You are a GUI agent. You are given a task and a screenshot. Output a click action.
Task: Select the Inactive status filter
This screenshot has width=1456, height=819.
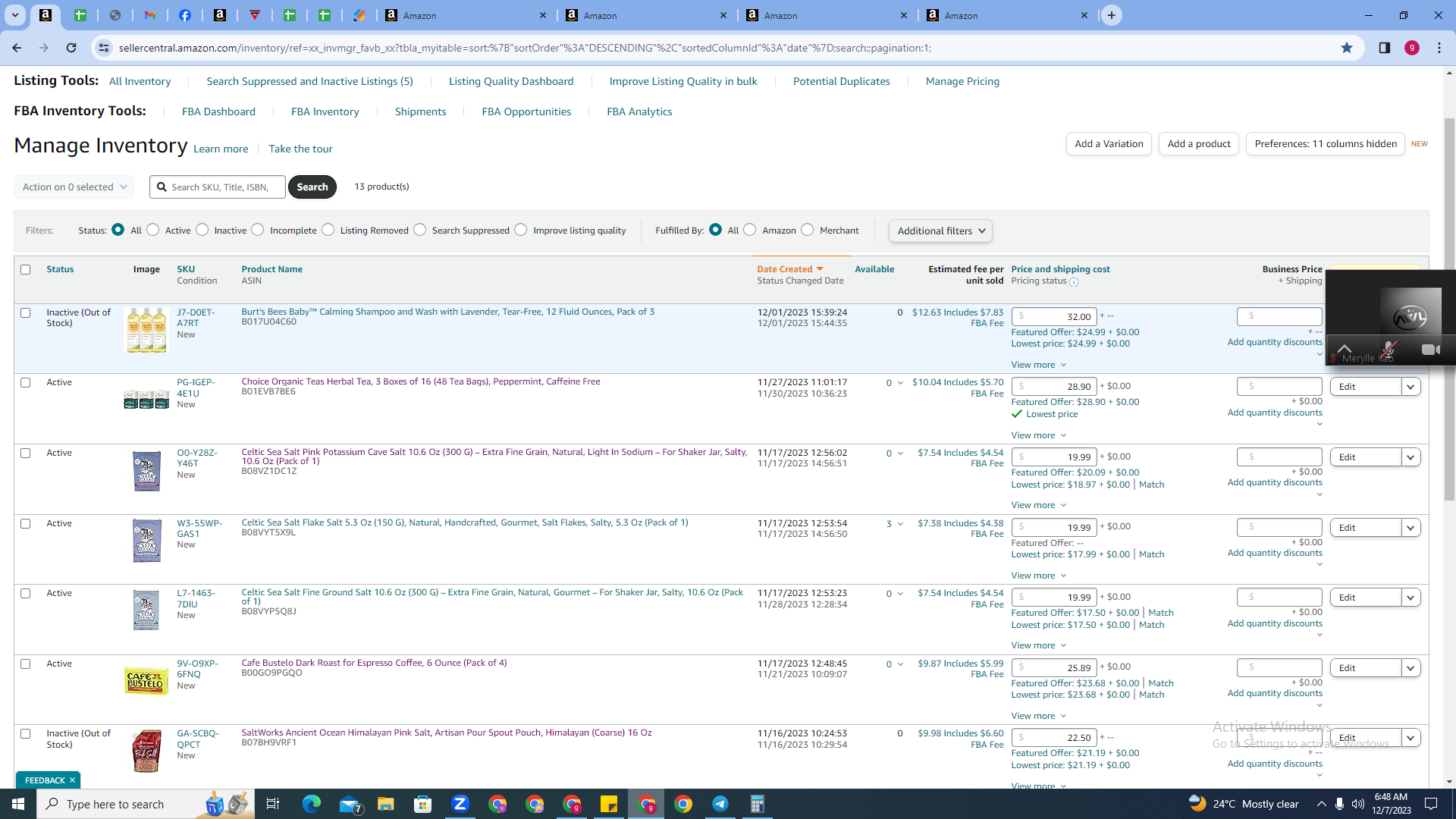202,230
